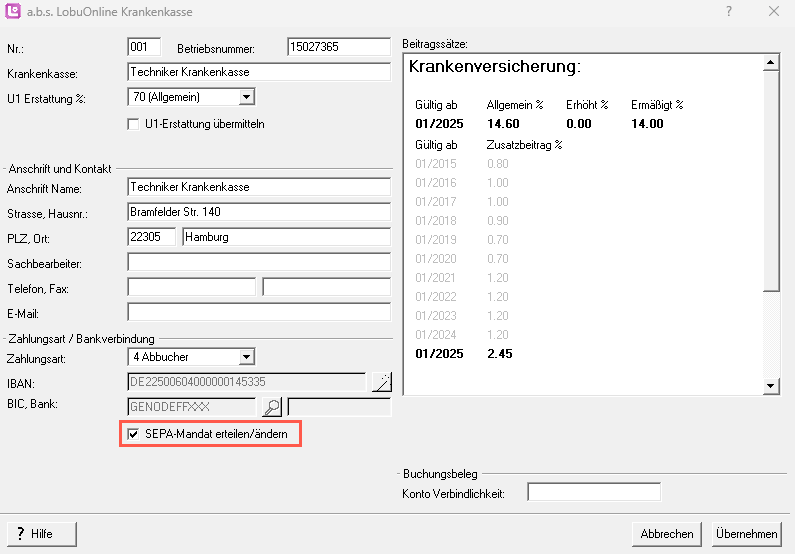Uncheck SEPA-Mandat erteilen/ändern
The width and height of the screenshot is (795, 554).
[x=133, y=435]
